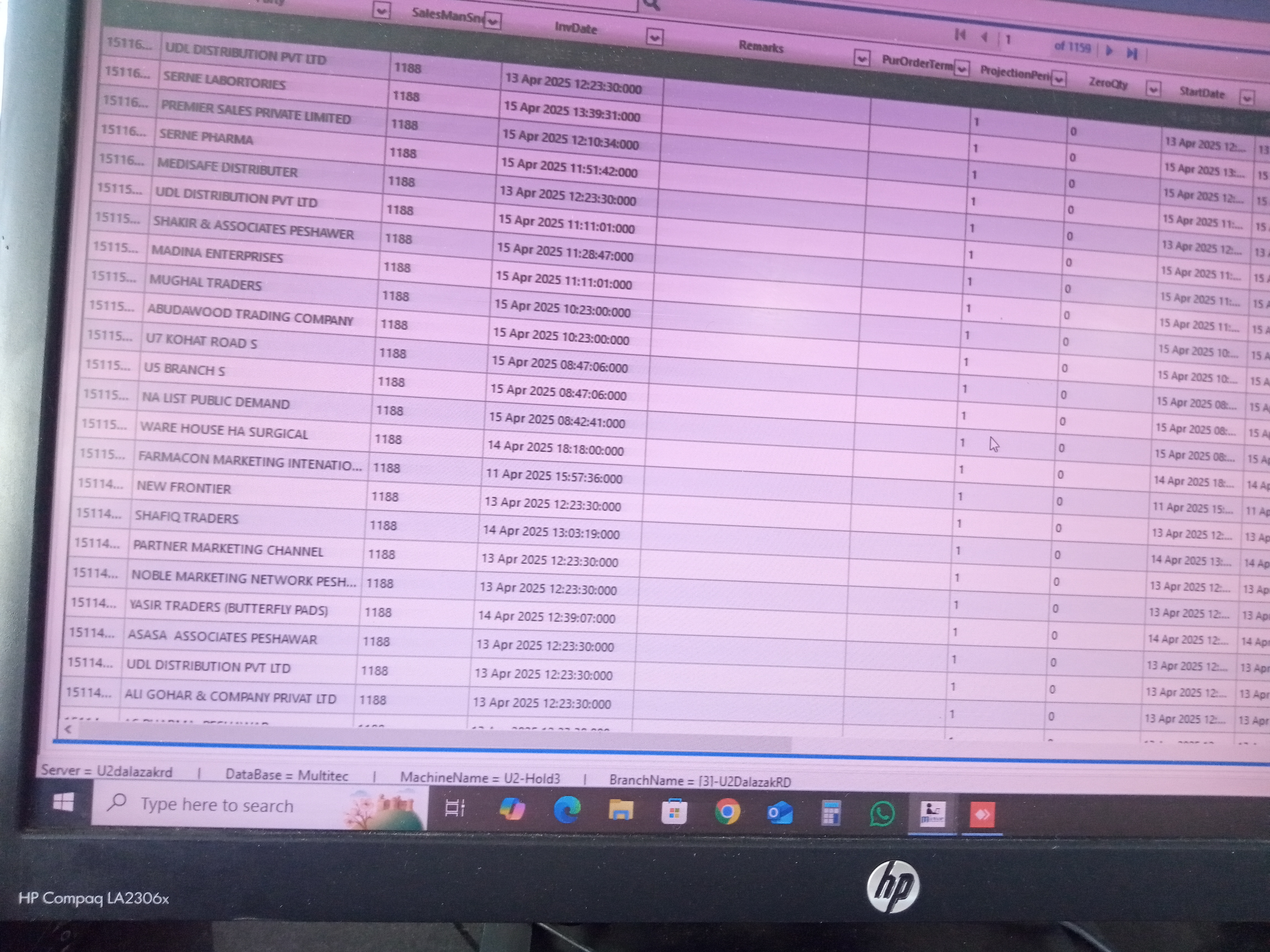Go to previous page of records
1270x952 pixels.
click(984, 37)
